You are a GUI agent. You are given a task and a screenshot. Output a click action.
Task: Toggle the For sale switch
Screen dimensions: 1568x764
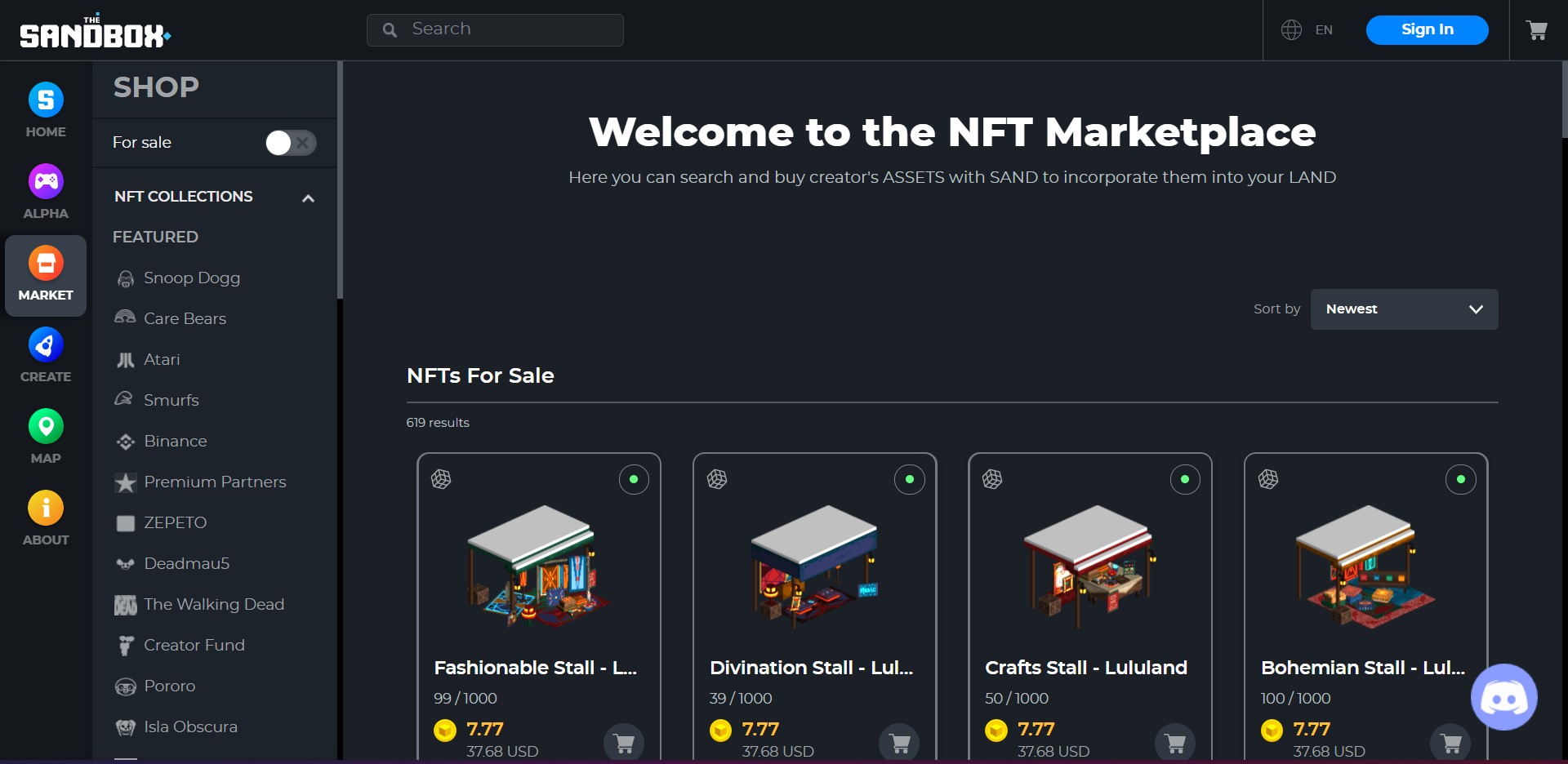tap(291, 143)
